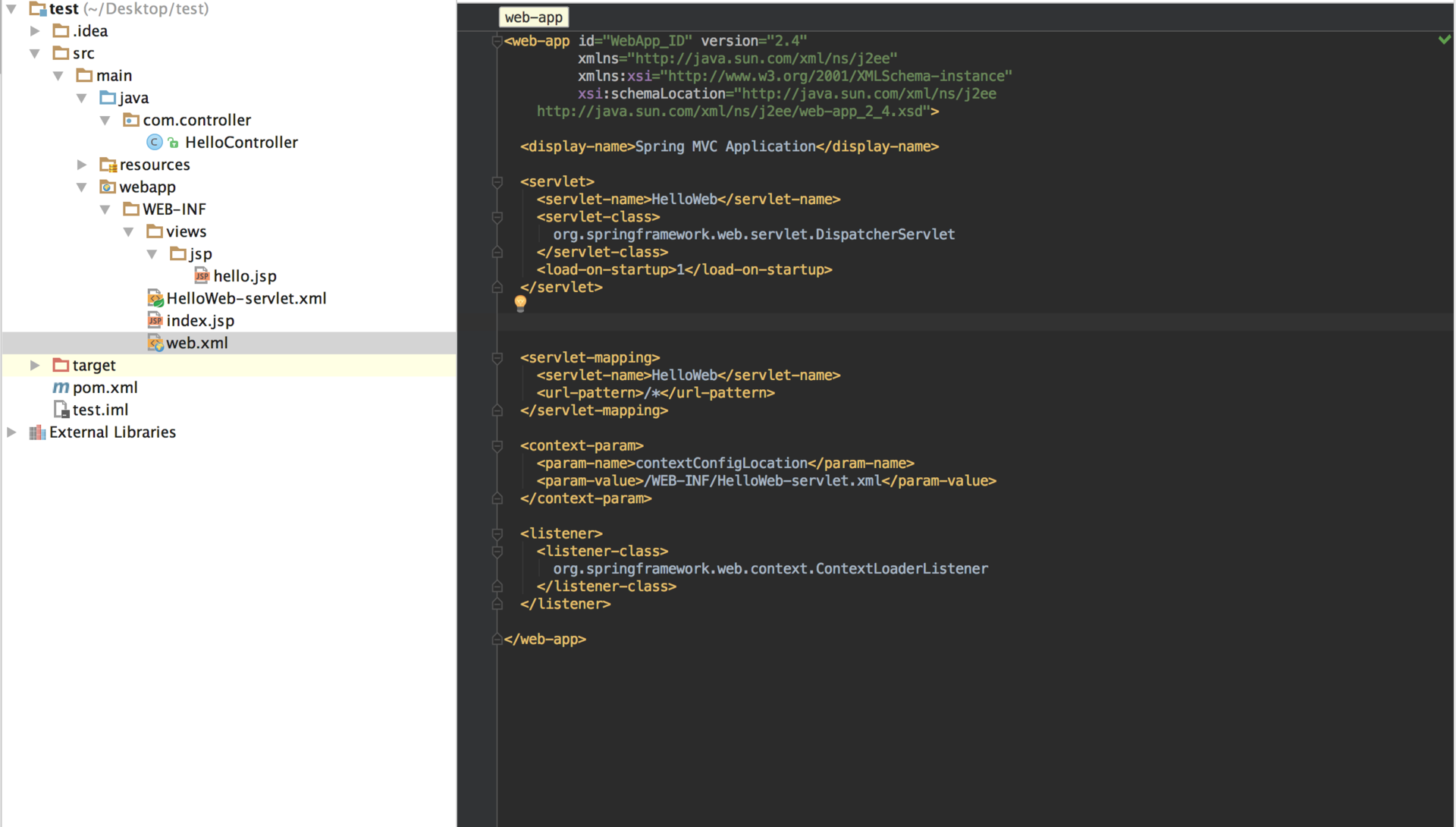Click the web-app breadcrumb tab
1456x827 pixels.
tap(533, 17)
